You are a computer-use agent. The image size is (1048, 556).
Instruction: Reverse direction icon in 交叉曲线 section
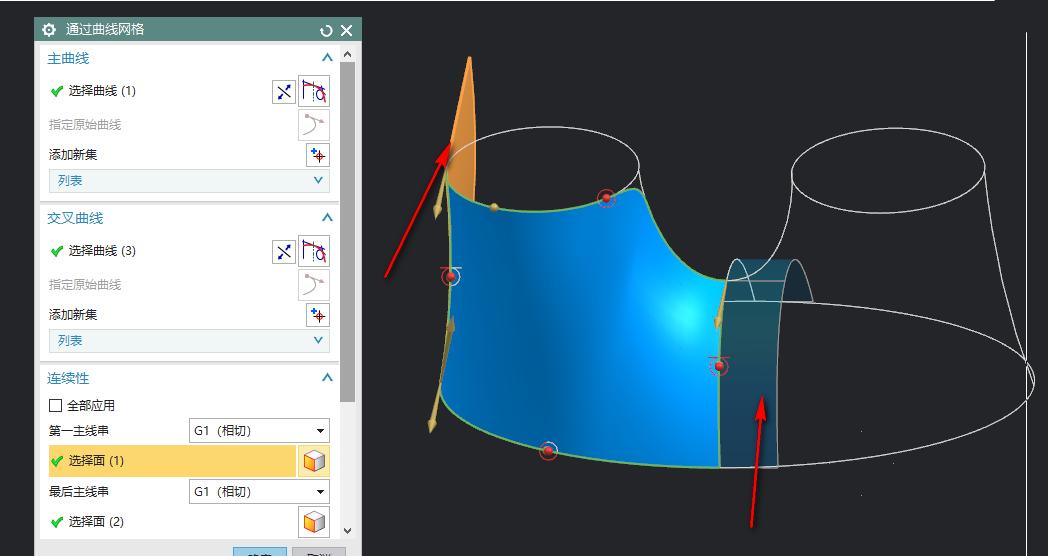[284, 252]
